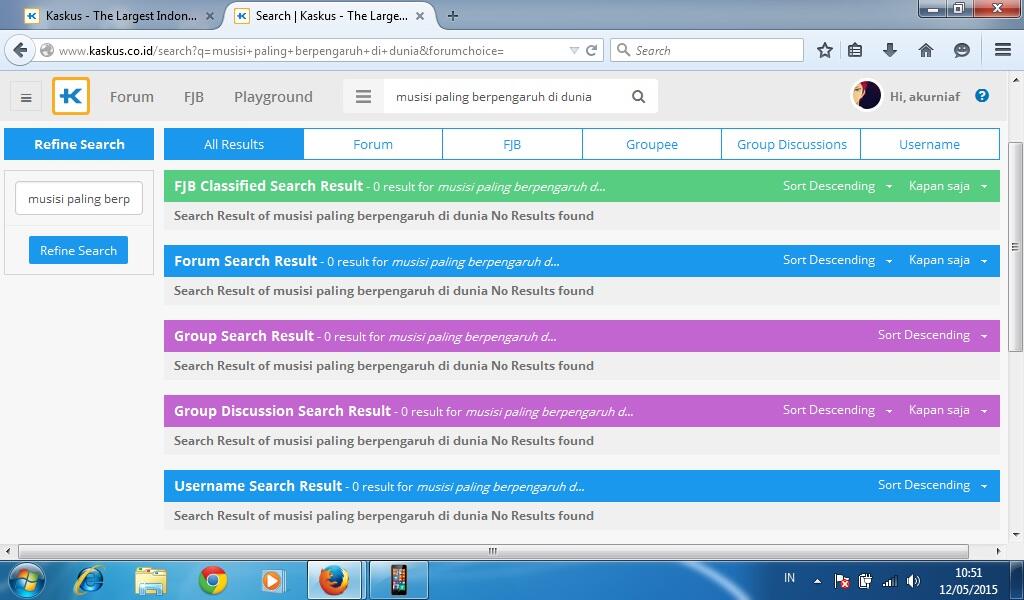Show bookmarks list icon

(855, 50)
